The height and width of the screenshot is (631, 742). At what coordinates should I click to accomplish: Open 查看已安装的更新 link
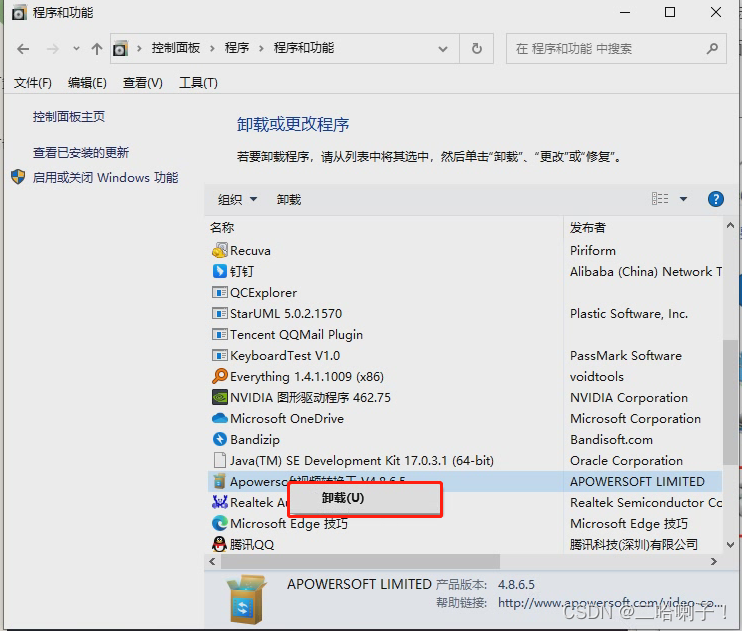81,152
